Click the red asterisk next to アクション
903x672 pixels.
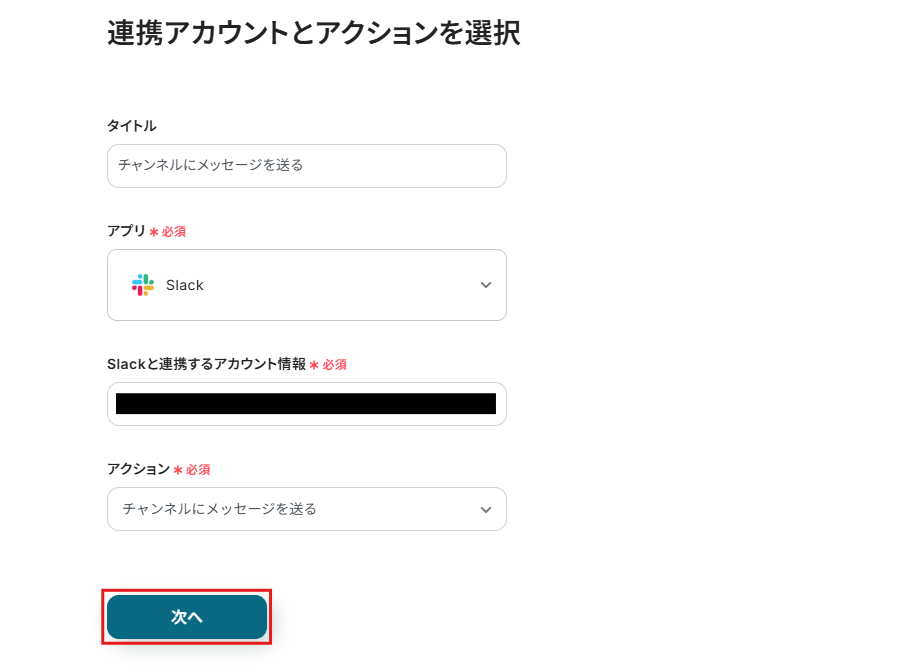coord(178,470)
